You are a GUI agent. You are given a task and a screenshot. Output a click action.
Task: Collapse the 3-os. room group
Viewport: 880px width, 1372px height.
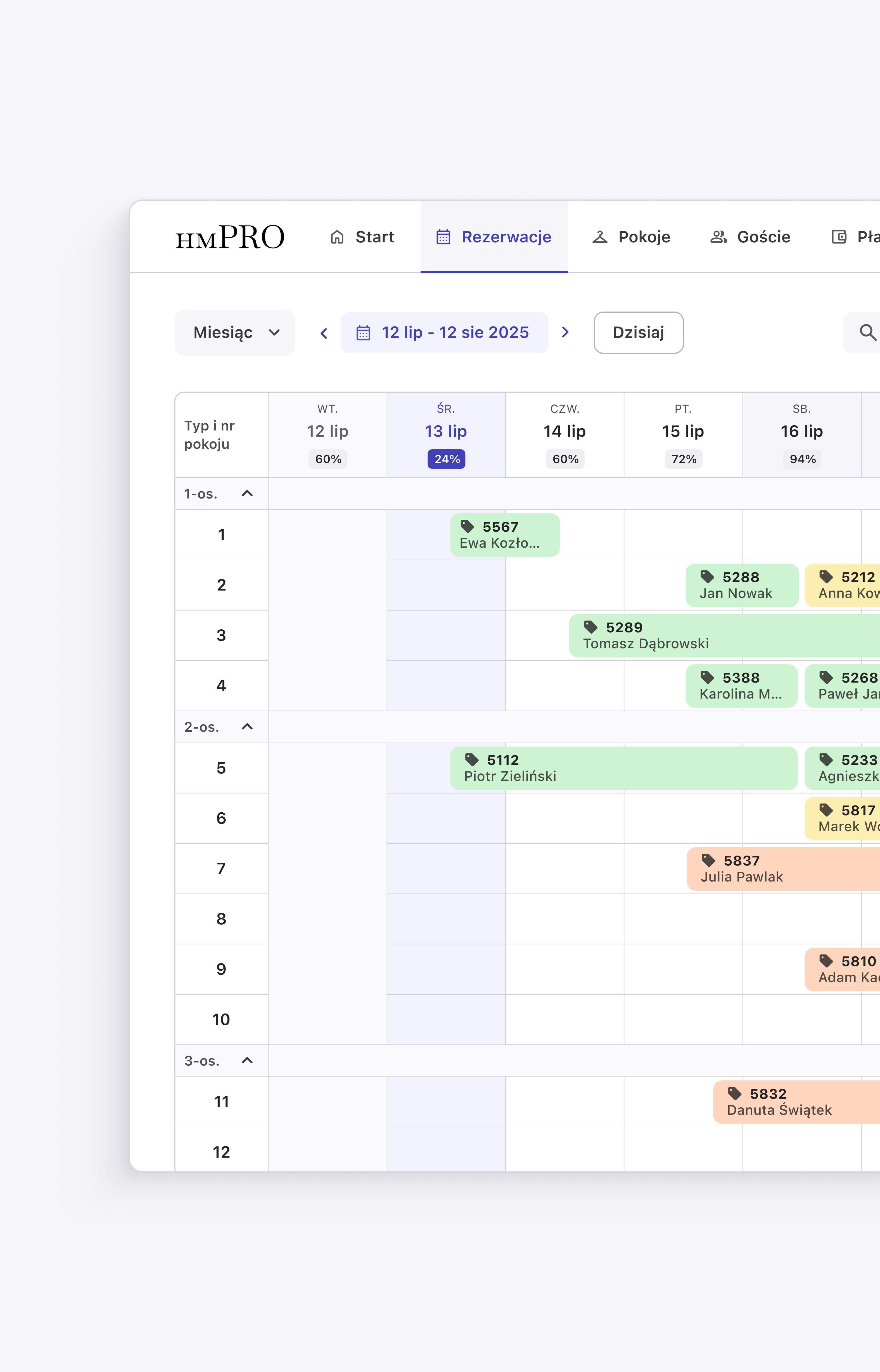(x=247, y=1060)
